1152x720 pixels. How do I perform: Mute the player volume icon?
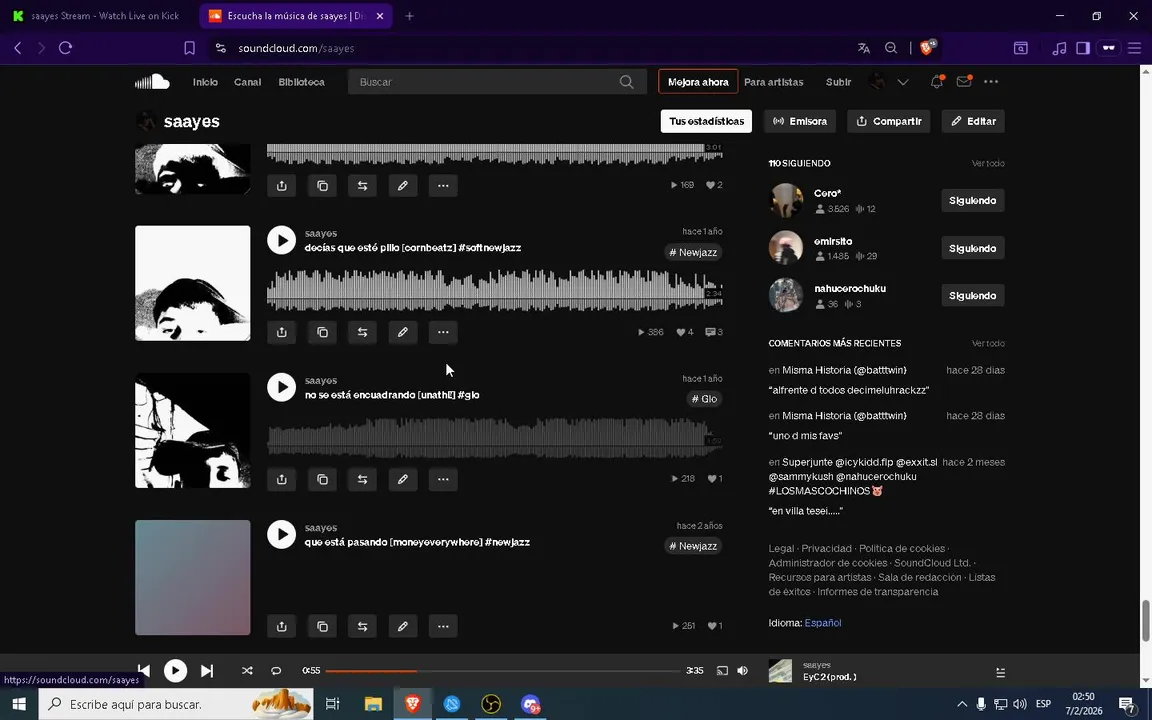click(743, 670)
